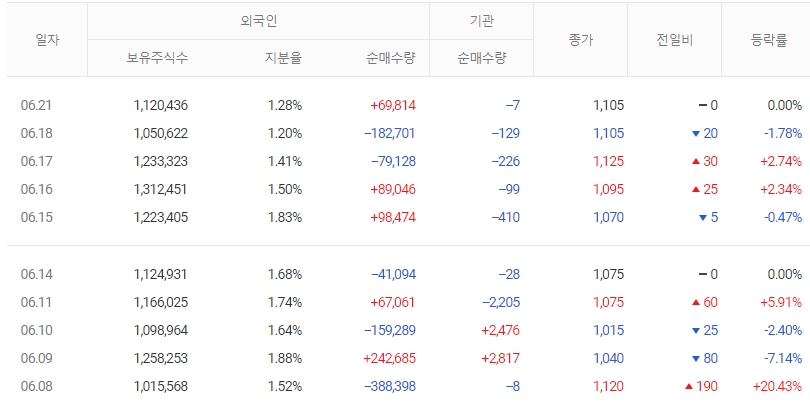Select the 06.10 date cell

(37, 330)
